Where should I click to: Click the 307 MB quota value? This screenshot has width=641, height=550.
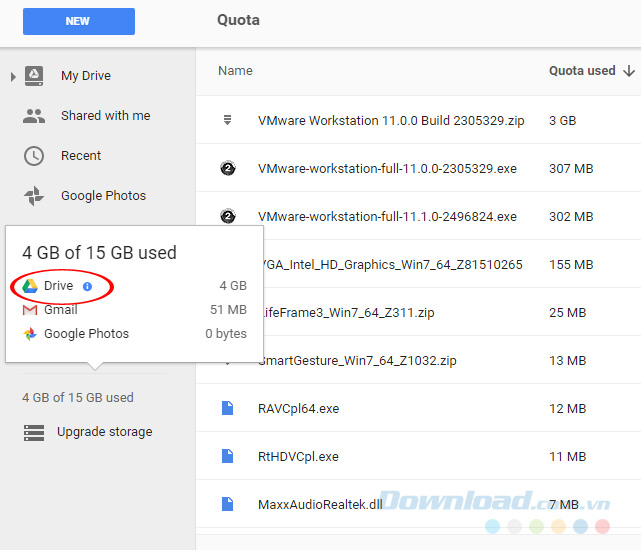571,168
